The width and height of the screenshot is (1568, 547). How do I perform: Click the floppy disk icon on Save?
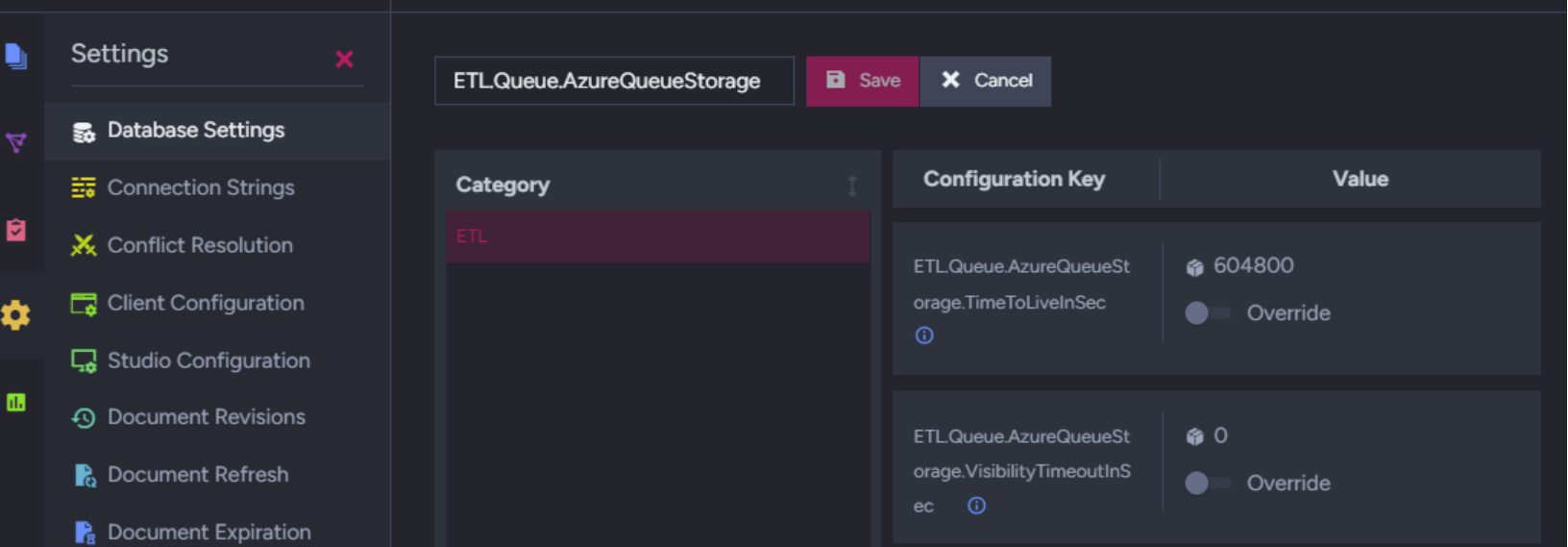point(836,80)
